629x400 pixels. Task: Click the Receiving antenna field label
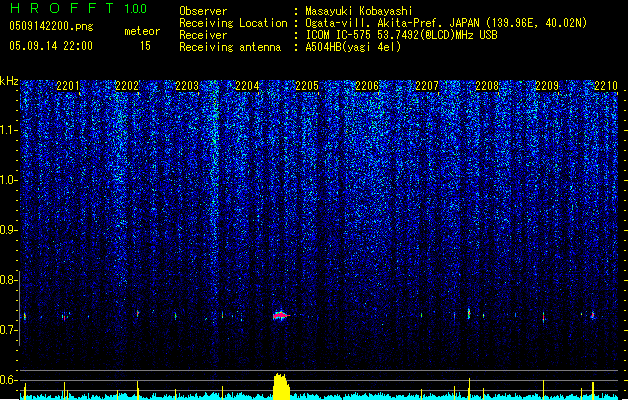pos(230,47)
